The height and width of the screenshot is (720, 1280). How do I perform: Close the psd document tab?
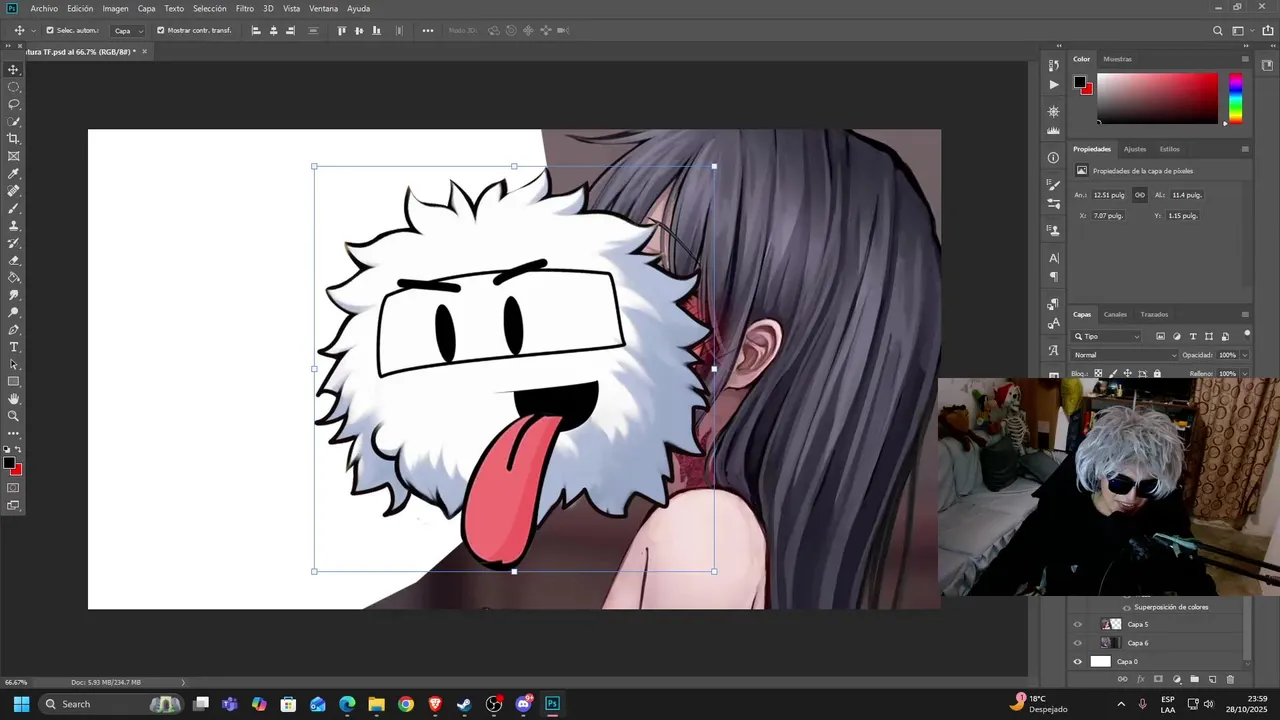point(144,51)
